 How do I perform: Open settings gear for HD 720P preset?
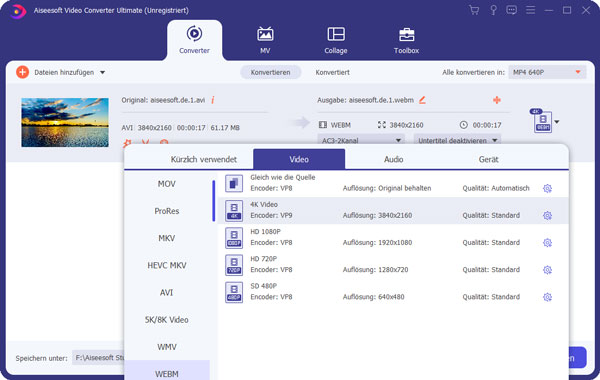(x=548, y=270)
